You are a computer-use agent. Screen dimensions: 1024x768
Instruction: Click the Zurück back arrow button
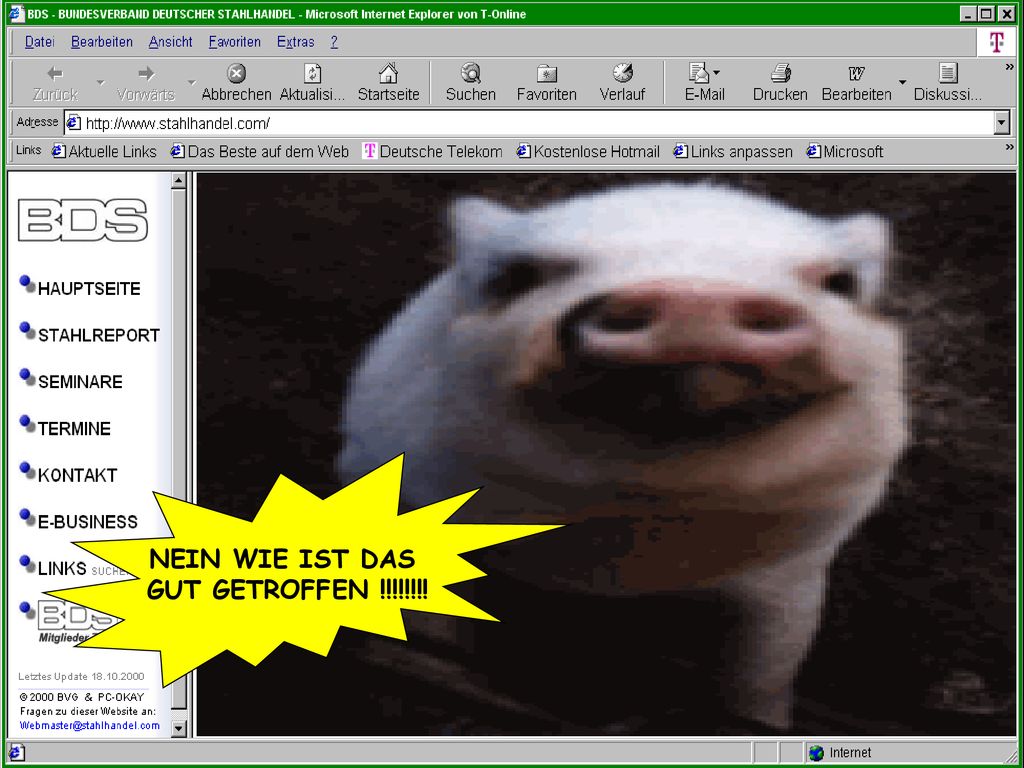pyautogui.click(x=56, y=82)
